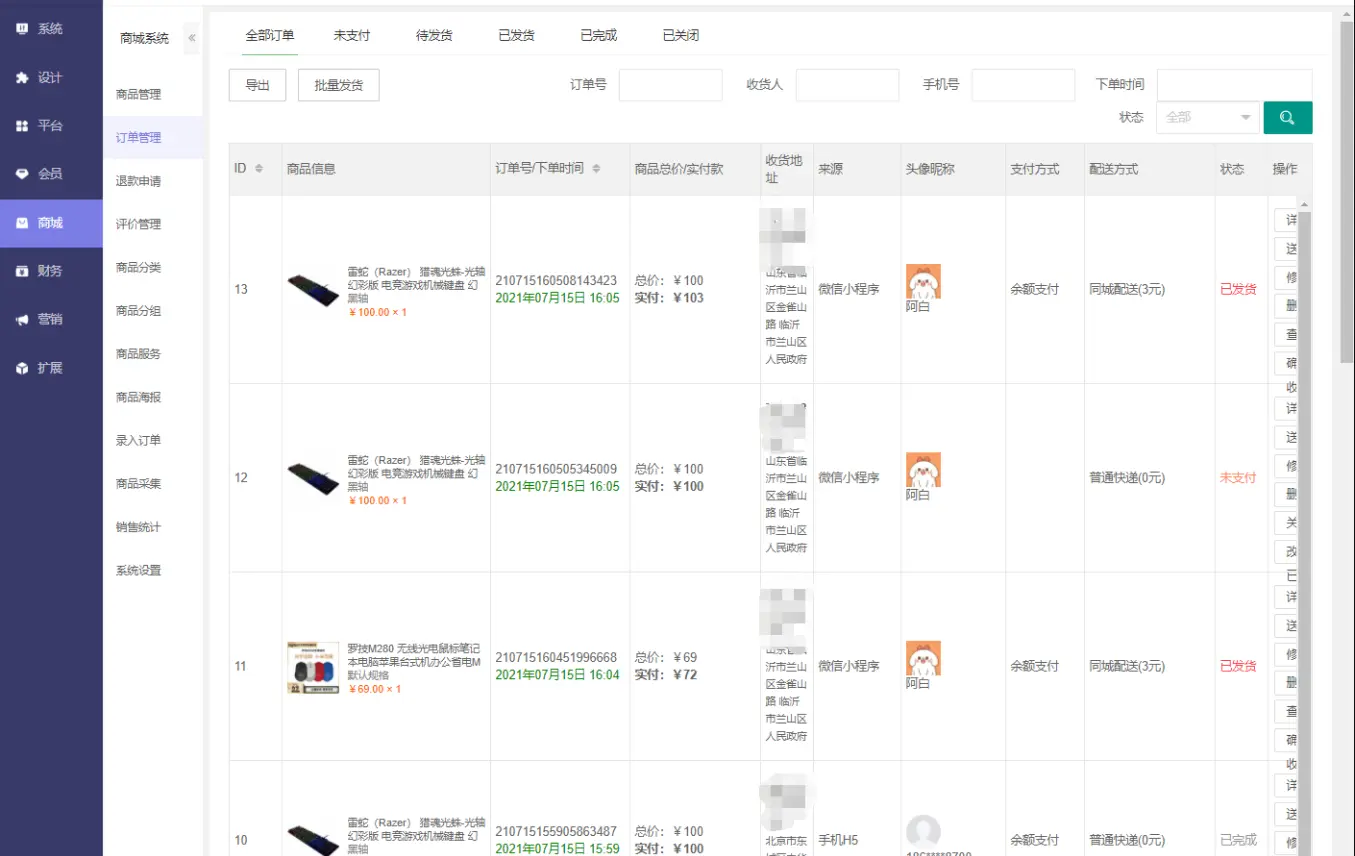Viewport: 1355px width, 856px height.
Task: Click order number 210715155905863487
Action: click(556, 832)
